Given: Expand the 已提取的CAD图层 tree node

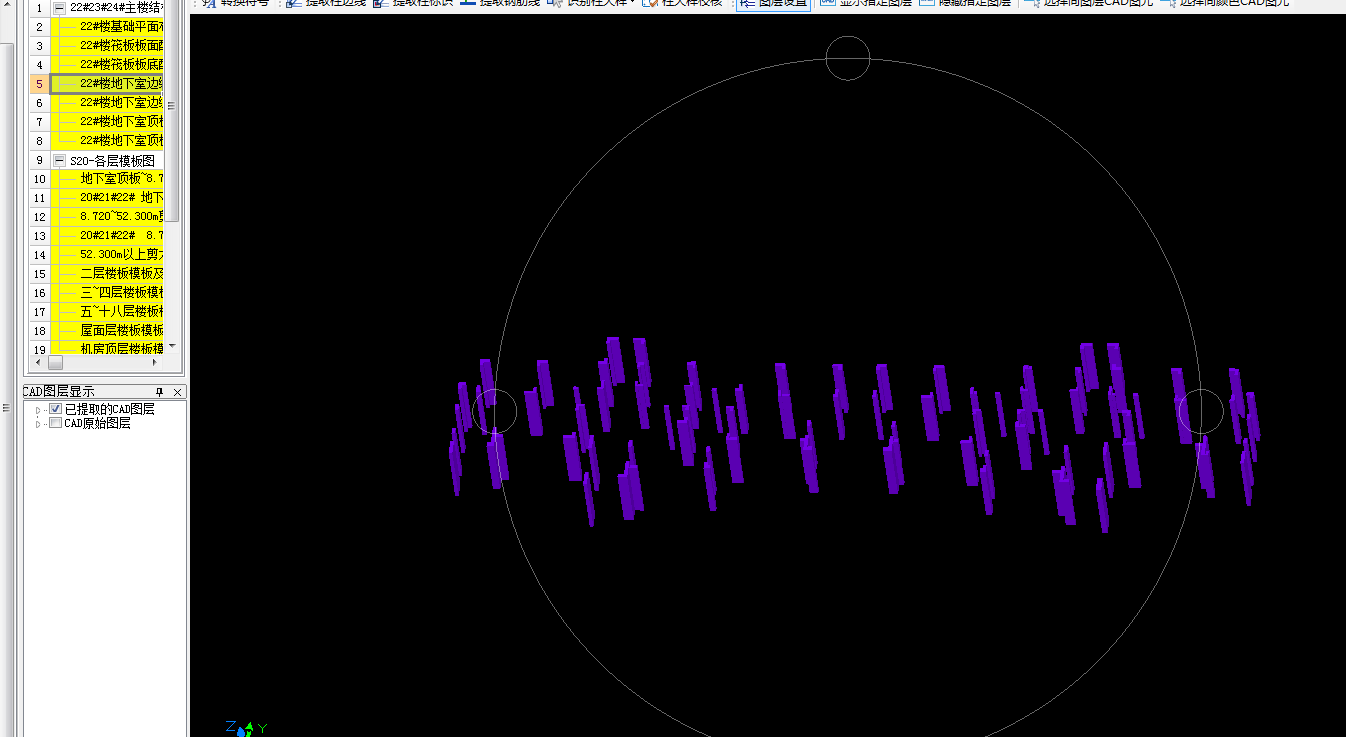Looking at the screenshot, I should pyautogui.click(x=39, y=410).
